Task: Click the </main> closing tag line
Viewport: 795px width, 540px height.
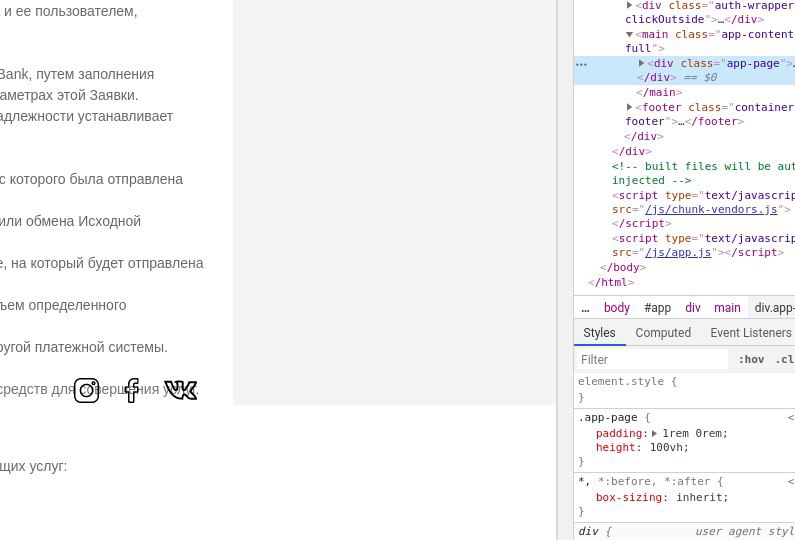Action: 659,92
